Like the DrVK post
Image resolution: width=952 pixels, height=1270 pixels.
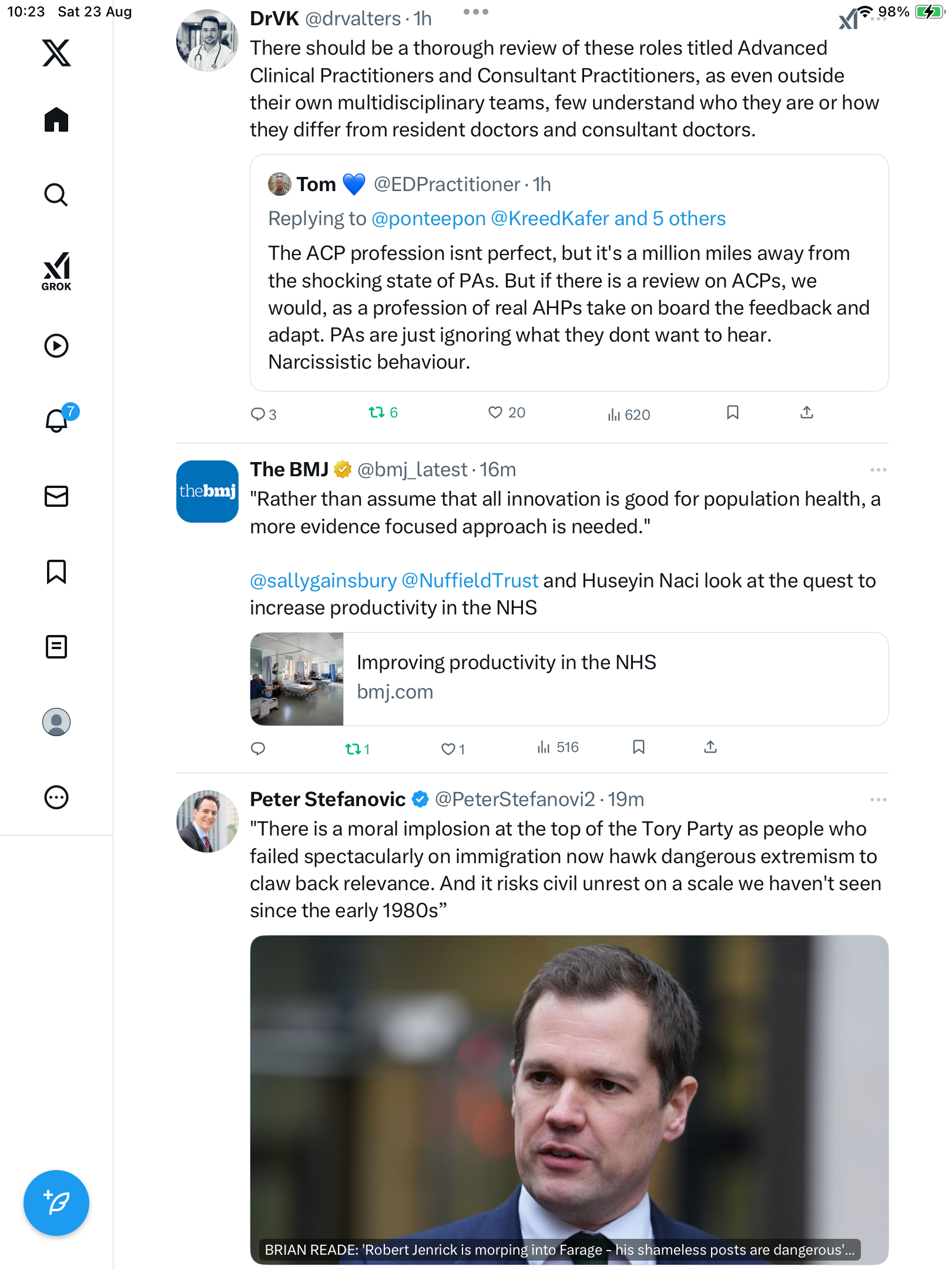click(x=495, y=413)
